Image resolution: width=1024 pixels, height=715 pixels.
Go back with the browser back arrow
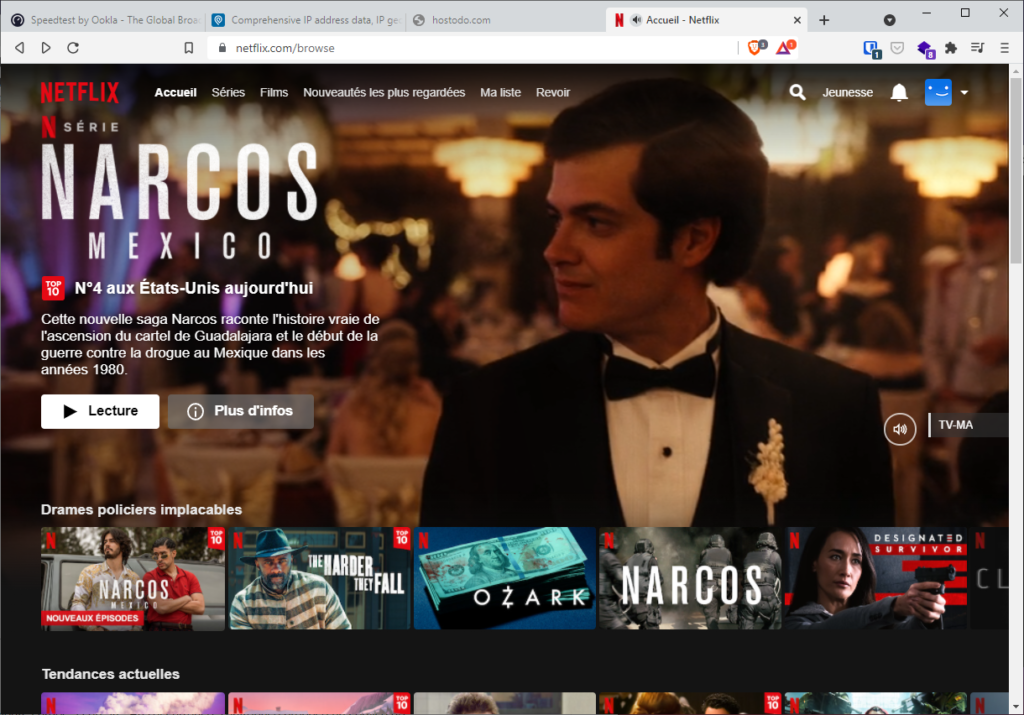(20, 48)
